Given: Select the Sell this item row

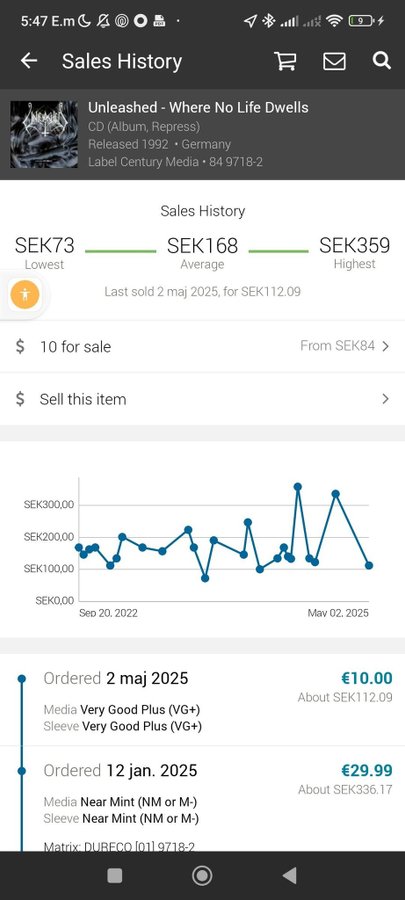Looking at the screenshot, I should (x=202, y=399).
